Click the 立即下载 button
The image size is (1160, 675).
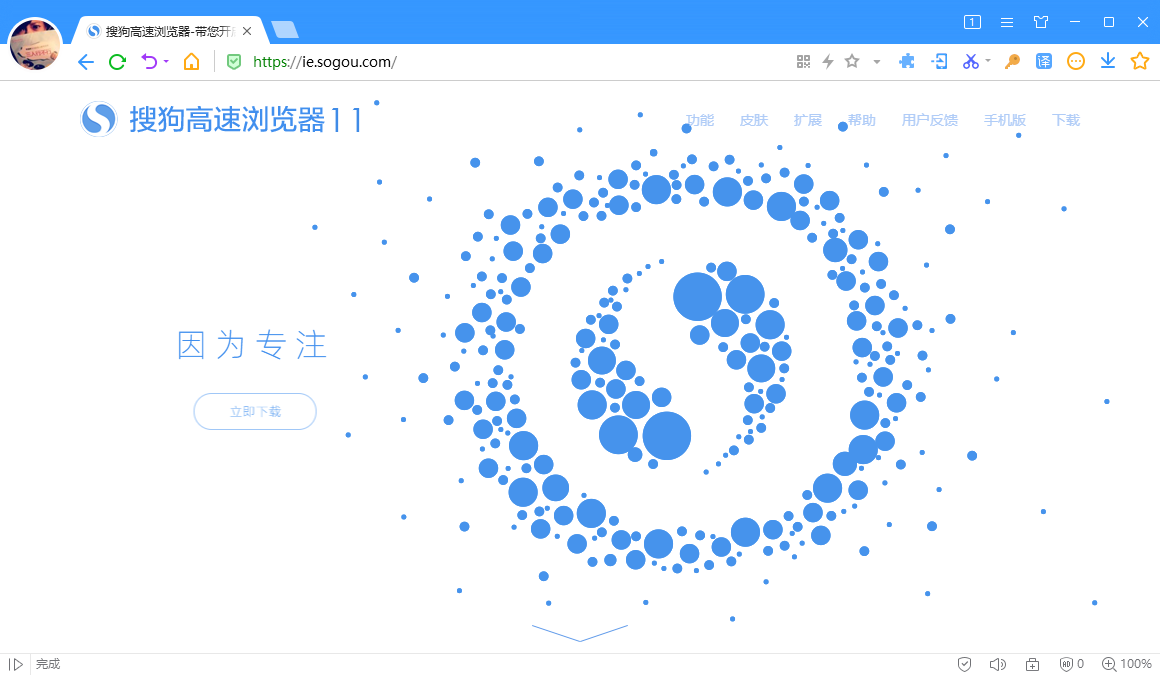[255, 412]
